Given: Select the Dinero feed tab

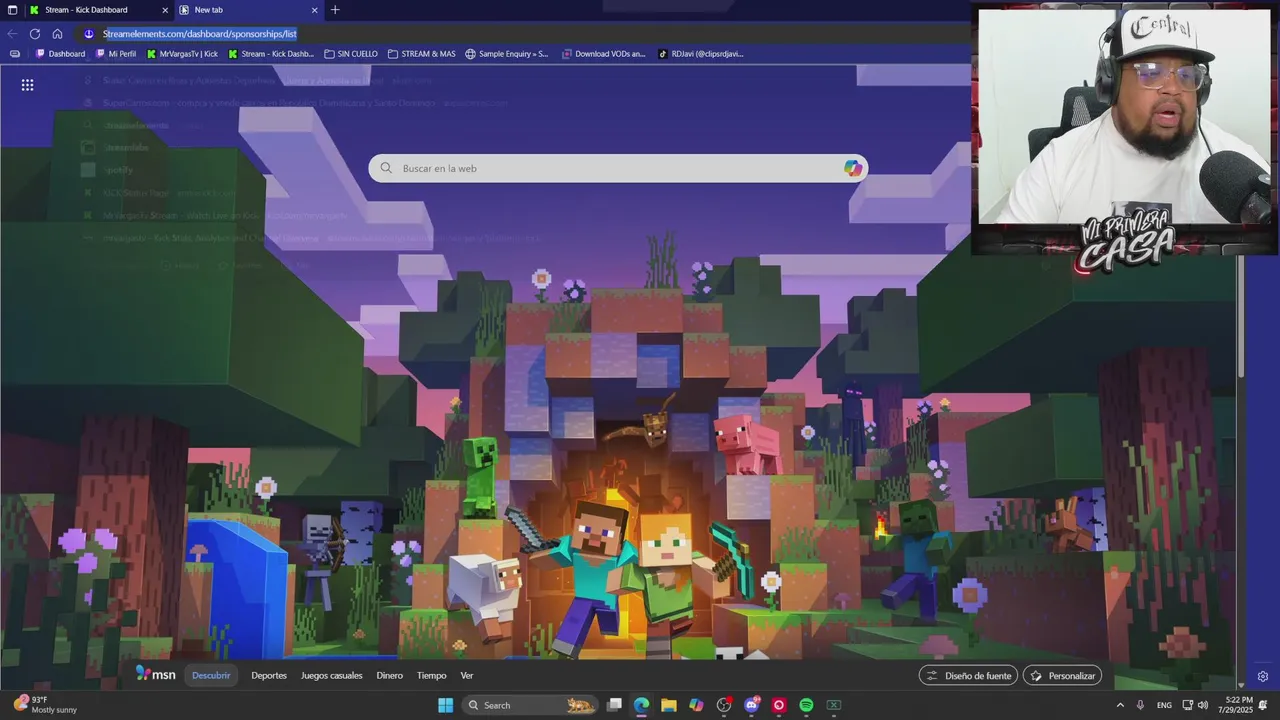Looking at the screenshot, I should point(389,676).
